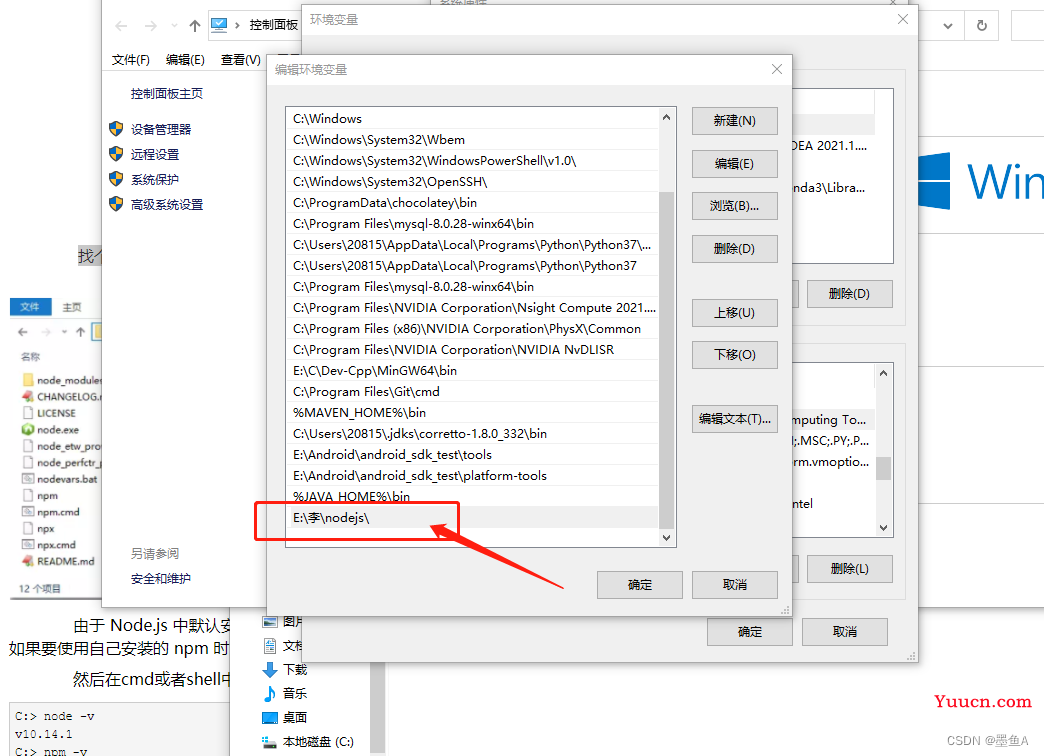1044x756 pixels.
Task: Select the android_sdk_test\platform-tools entry
Action: [x=472, y=476]
